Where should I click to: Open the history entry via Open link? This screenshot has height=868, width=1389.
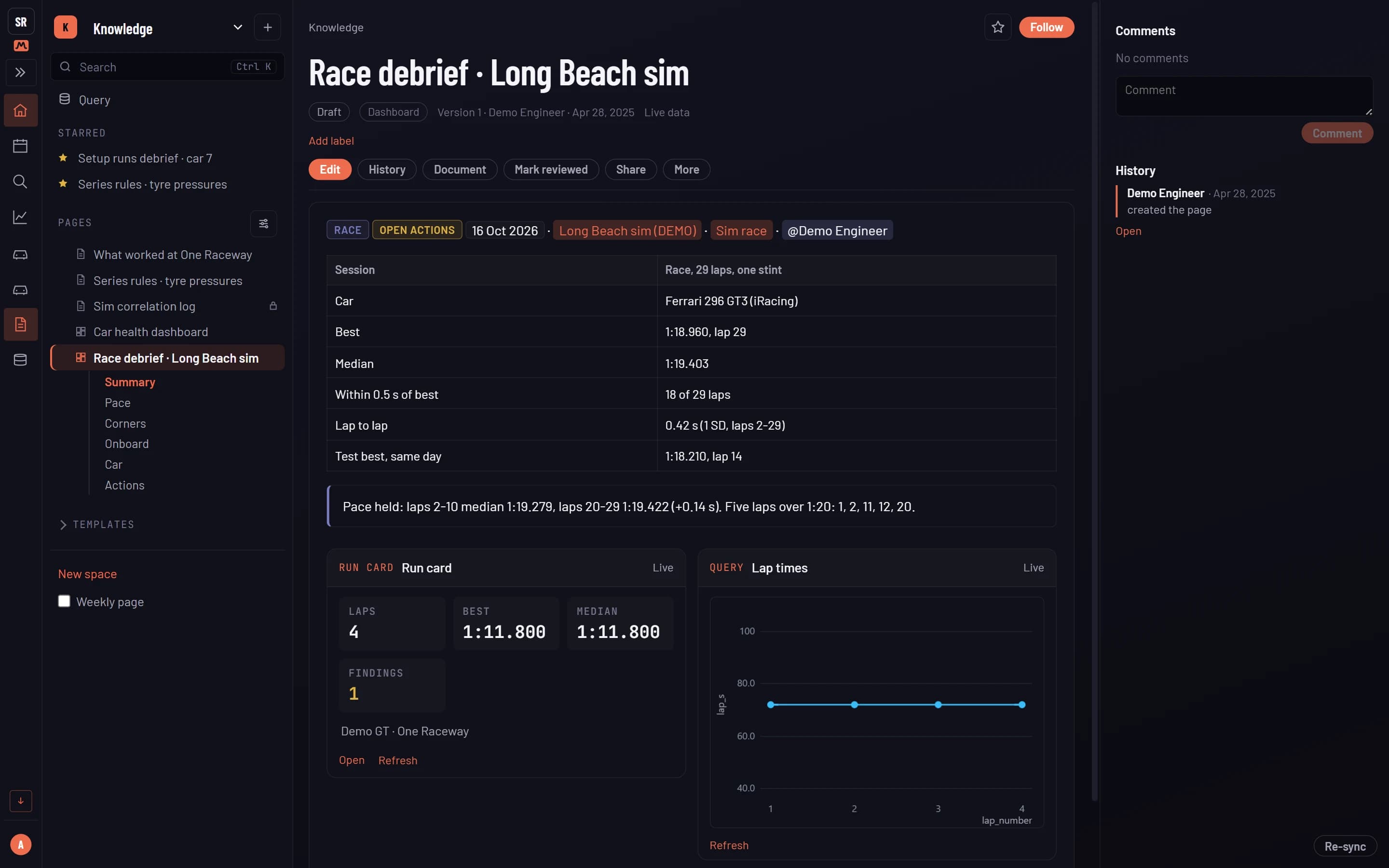(x=1128, y=231)
